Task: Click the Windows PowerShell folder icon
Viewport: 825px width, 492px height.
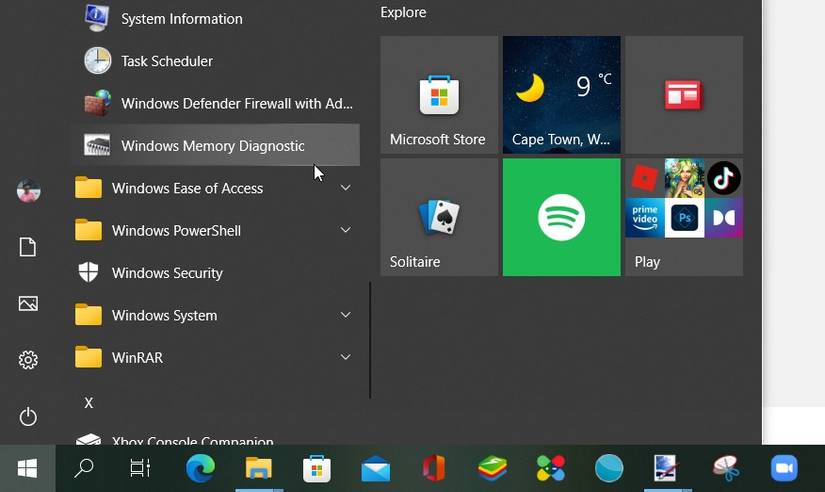Action: (88, 230)
